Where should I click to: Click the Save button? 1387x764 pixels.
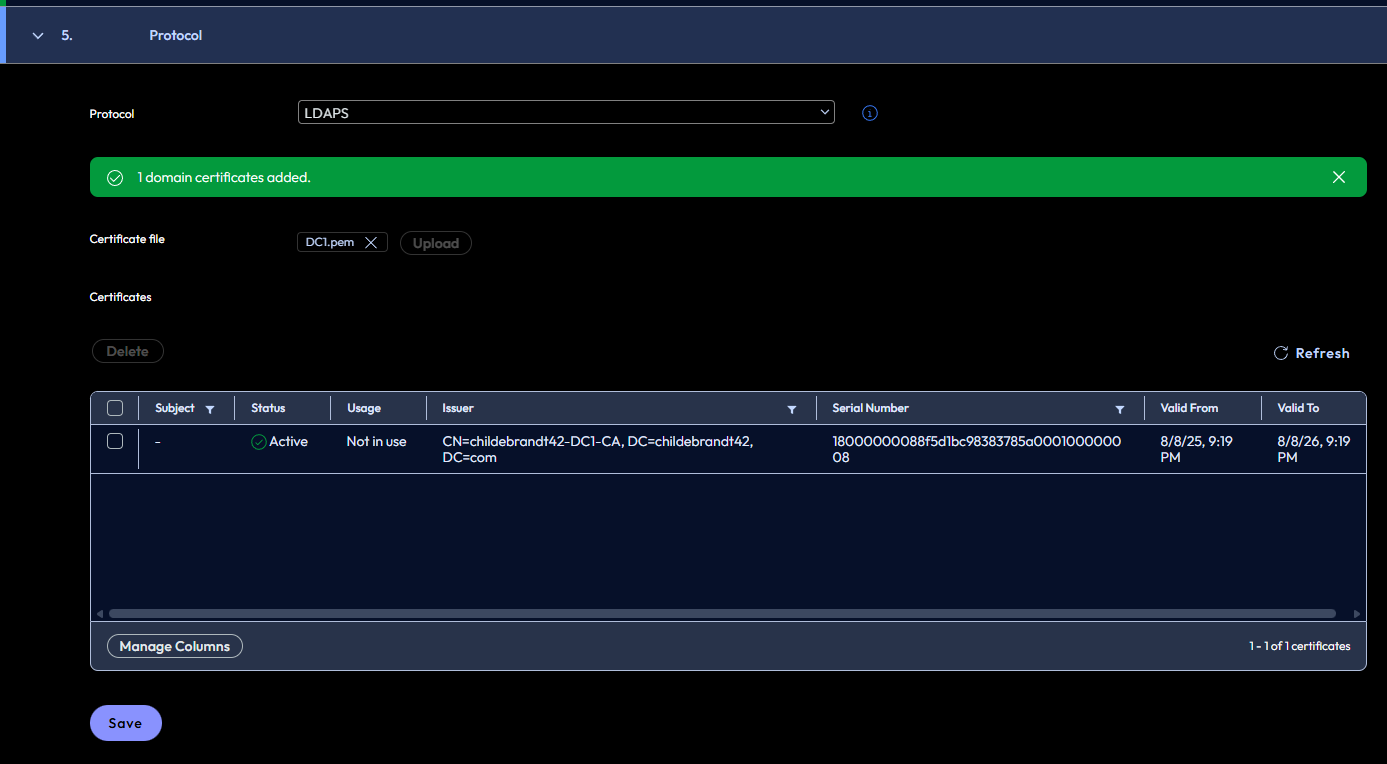(x=125, y=723)
